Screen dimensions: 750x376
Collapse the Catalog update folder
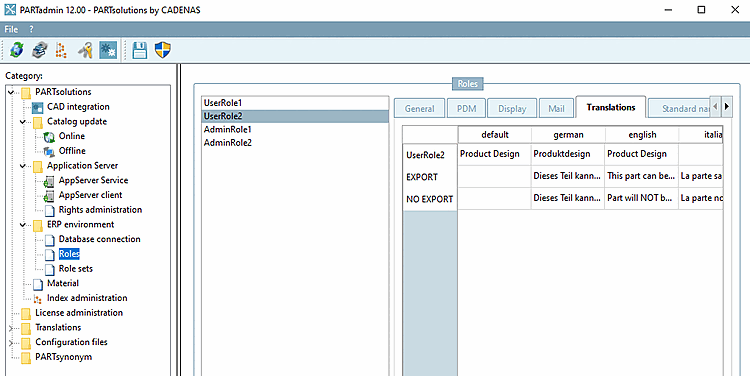(x=22, y=122)
